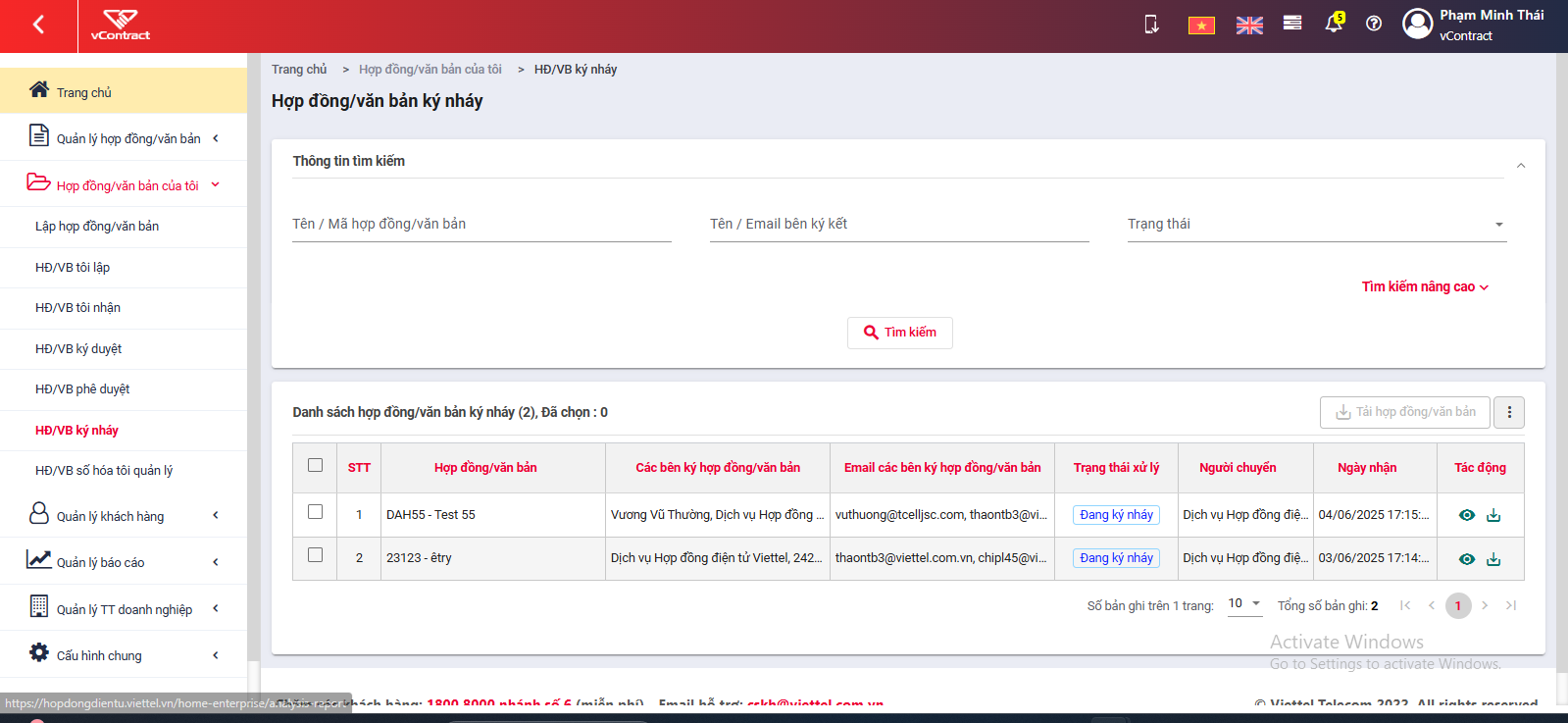Open HĐ/VB số hóa tôi quản lý
Image resolution: width=1568 pixels, height=723 pixels.
104,470
